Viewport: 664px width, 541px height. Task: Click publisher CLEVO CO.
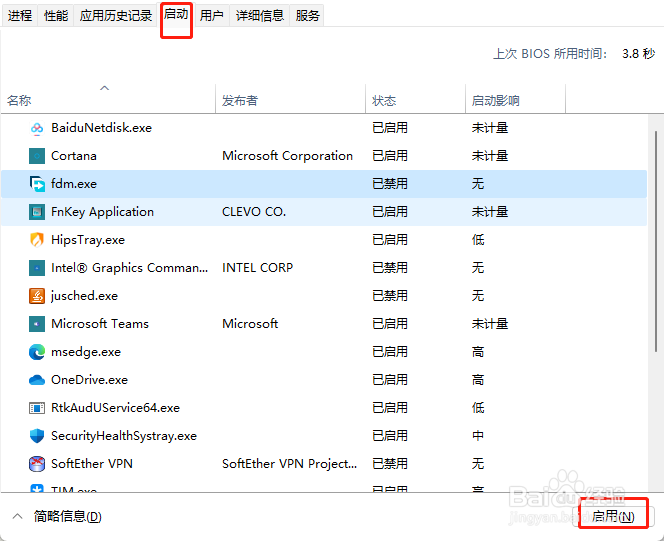coord(254,212)
